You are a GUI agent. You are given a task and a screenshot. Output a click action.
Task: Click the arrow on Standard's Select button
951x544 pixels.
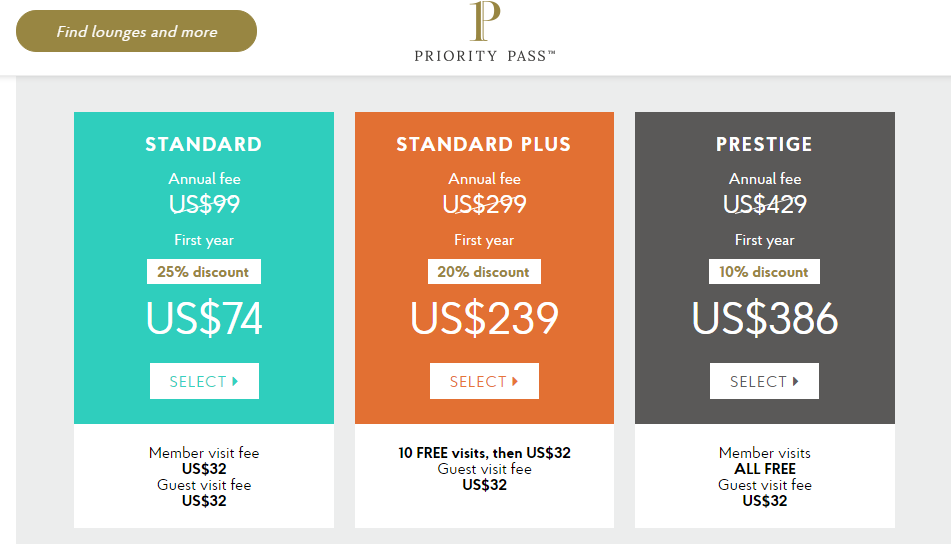click(x=235, y=381)
